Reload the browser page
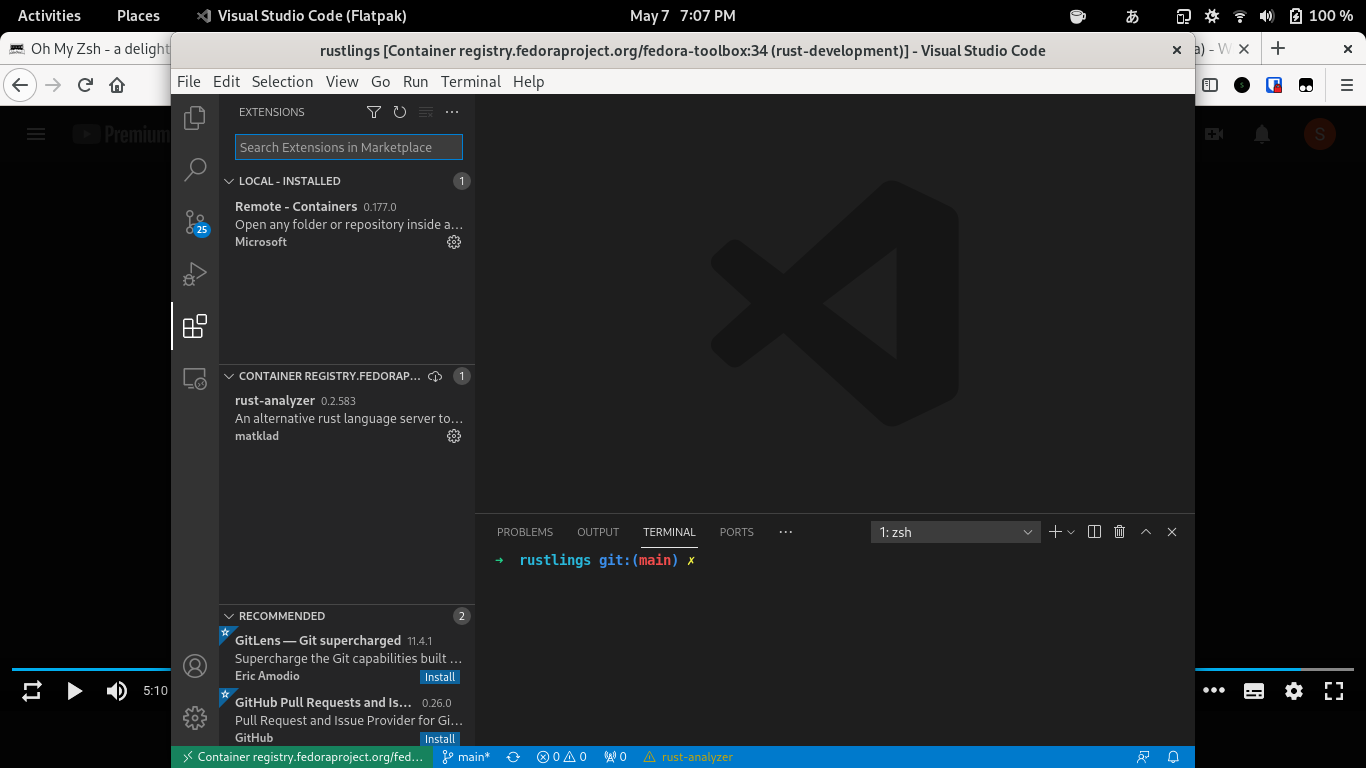 85,85
